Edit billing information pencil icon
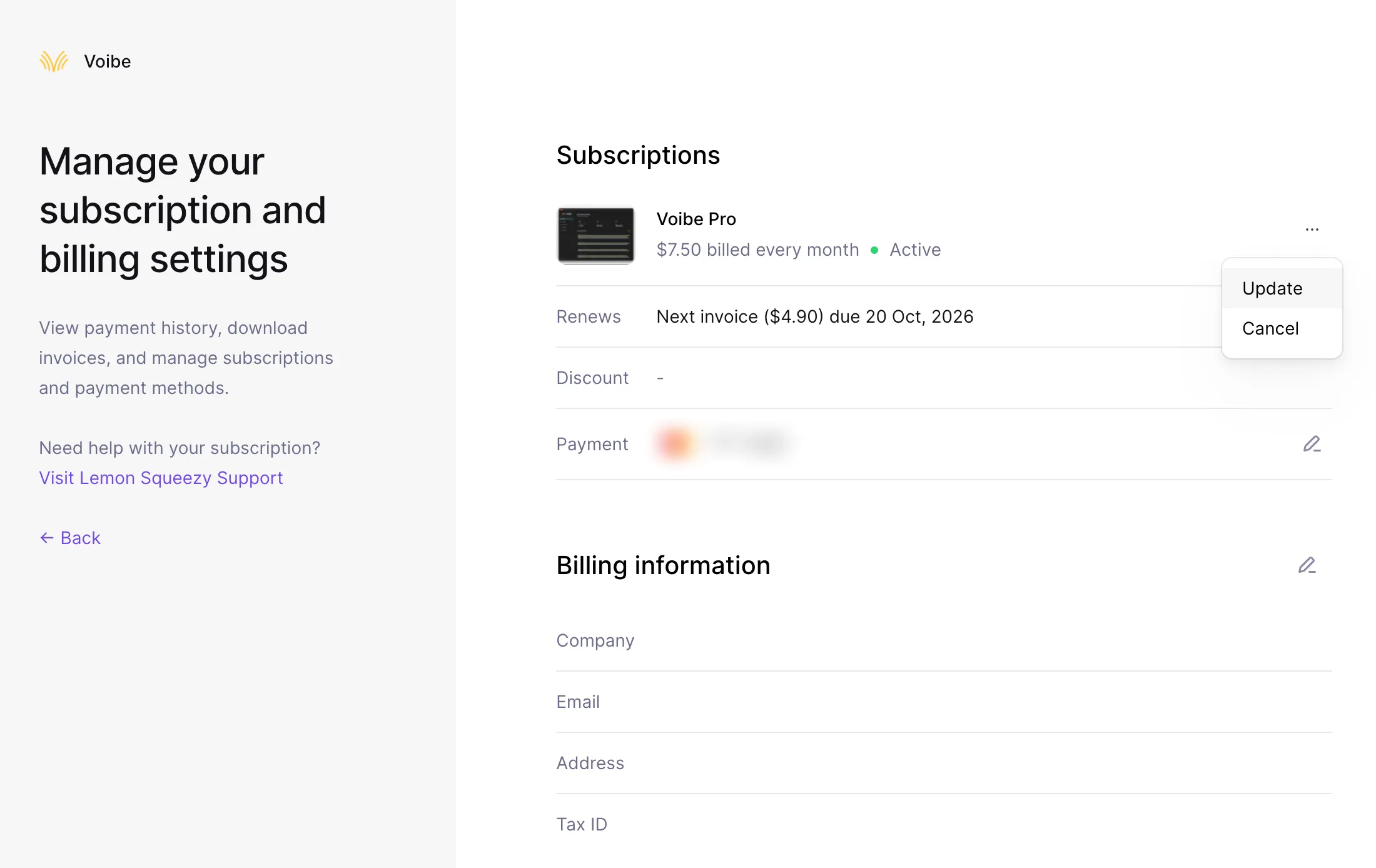This screenshot has height=868, width=1376. [1307, 565]
